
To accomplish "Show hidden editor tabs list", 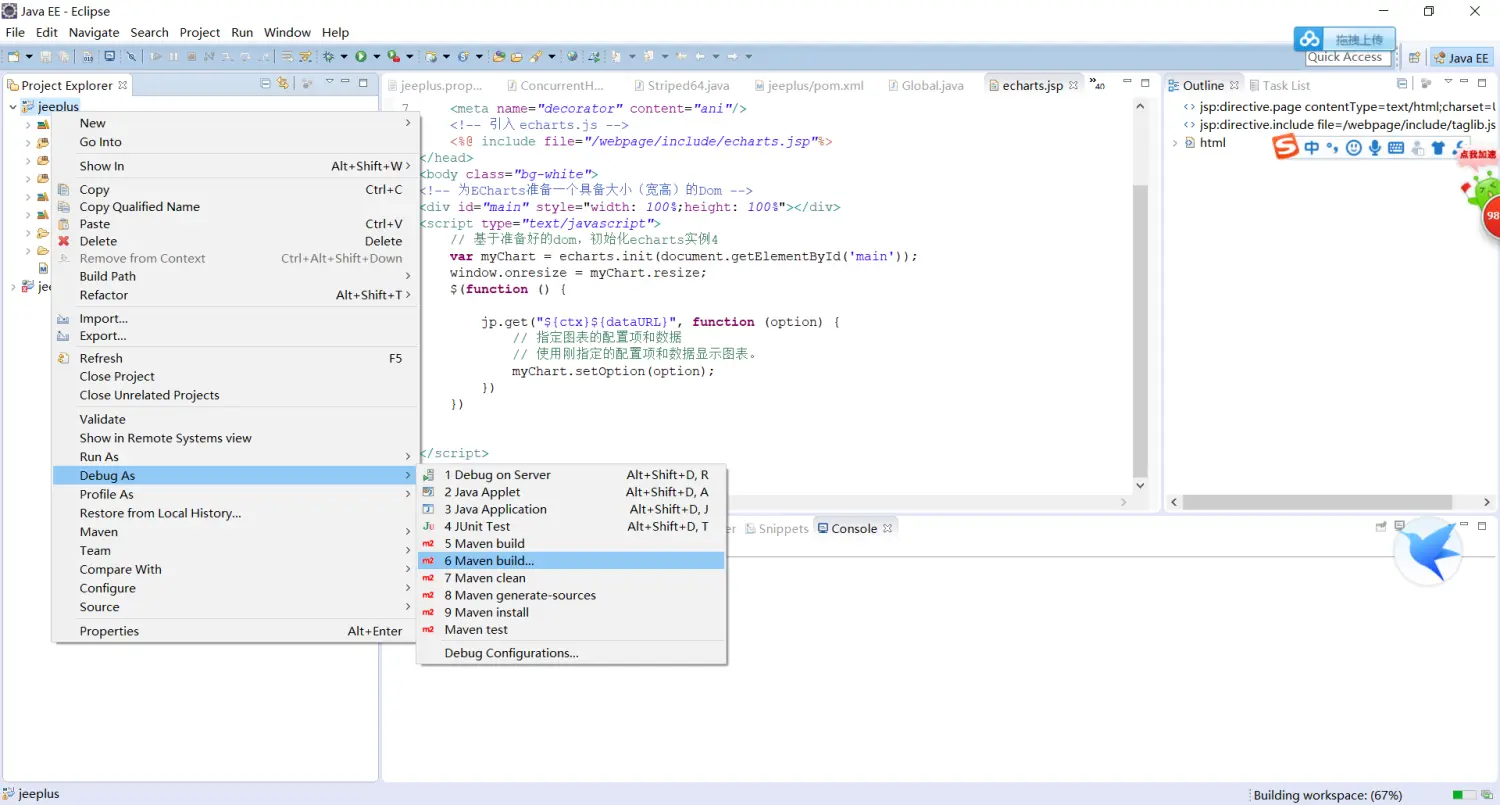I will tap(1097, 84).
